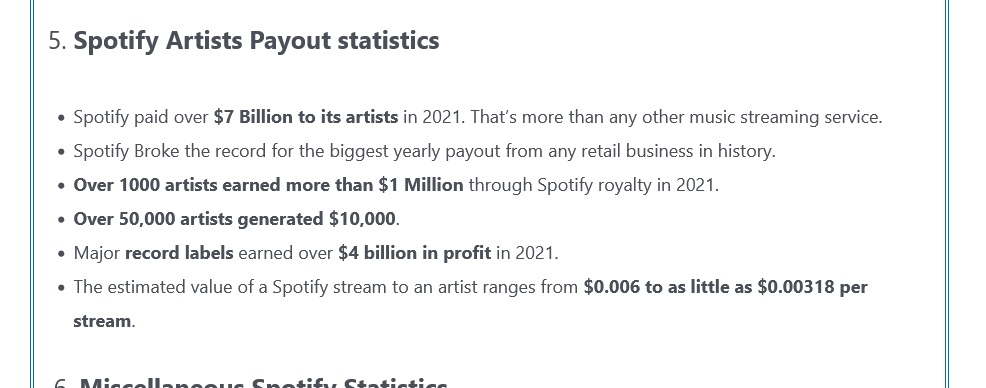Click bullet before 'The estimated value'
Screen dimensions: 986x388
(x=61, y=287)
